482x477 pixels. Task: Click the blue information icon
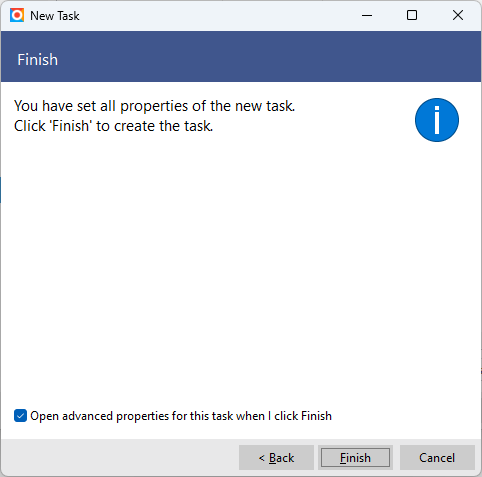point(437,120)
